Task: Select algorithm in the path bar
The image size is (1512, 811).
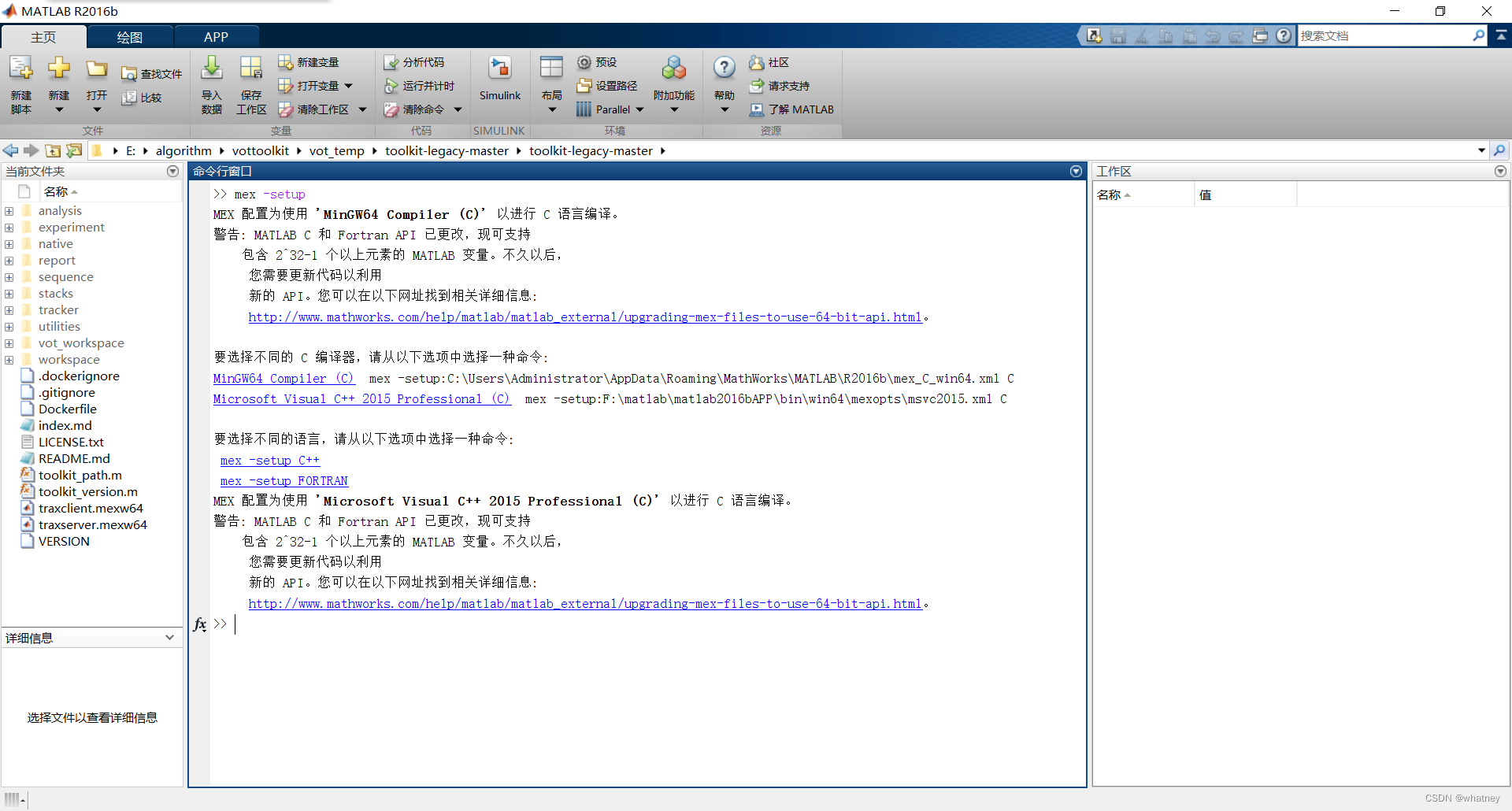Action: (183, 150)
